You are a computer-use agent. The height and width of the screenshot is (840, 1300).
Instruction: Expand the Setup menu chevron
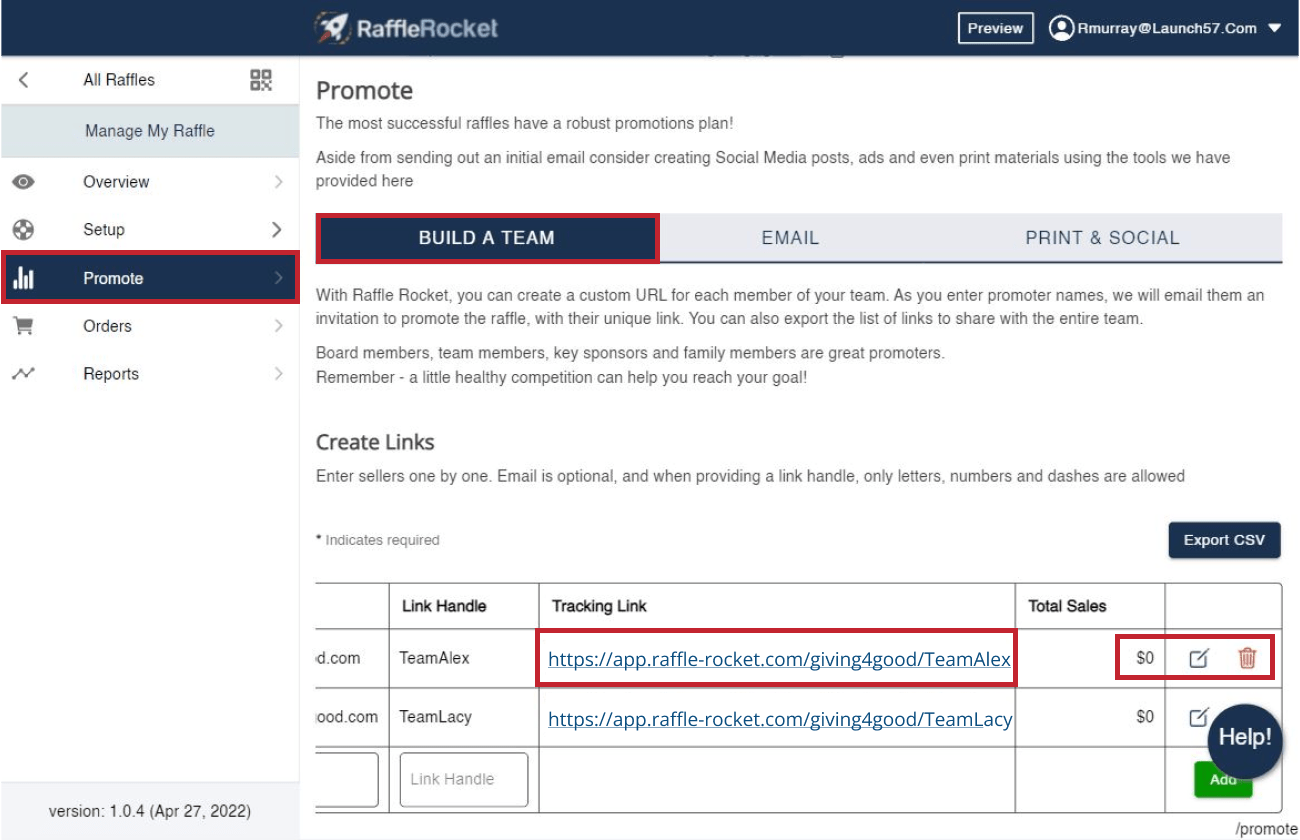pos(277,230)
